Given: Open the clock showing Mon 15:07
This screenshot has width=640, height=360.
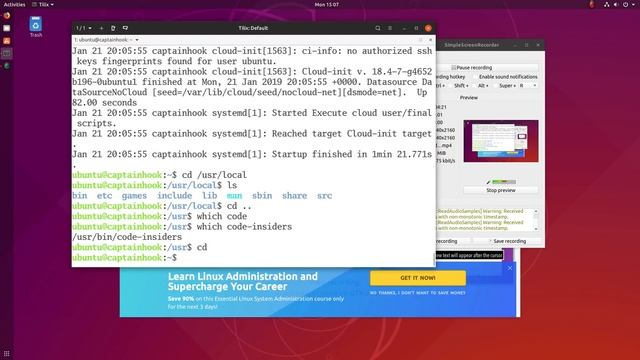Looking at the screenshot, I should click(327, 4).
